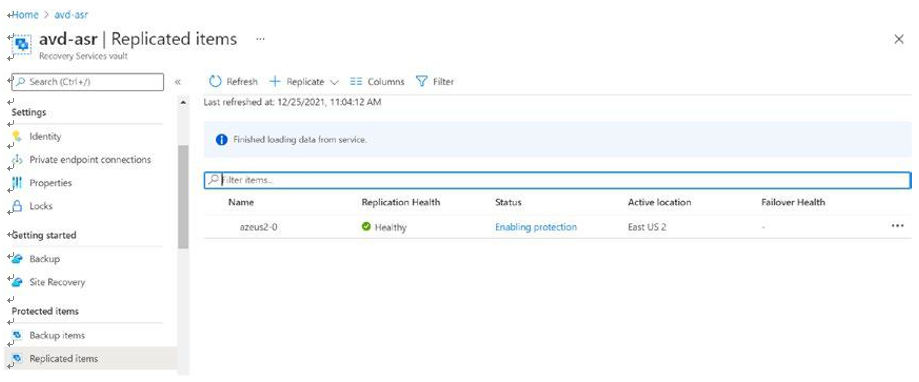Open the Filter button

(x=435, y=81)
